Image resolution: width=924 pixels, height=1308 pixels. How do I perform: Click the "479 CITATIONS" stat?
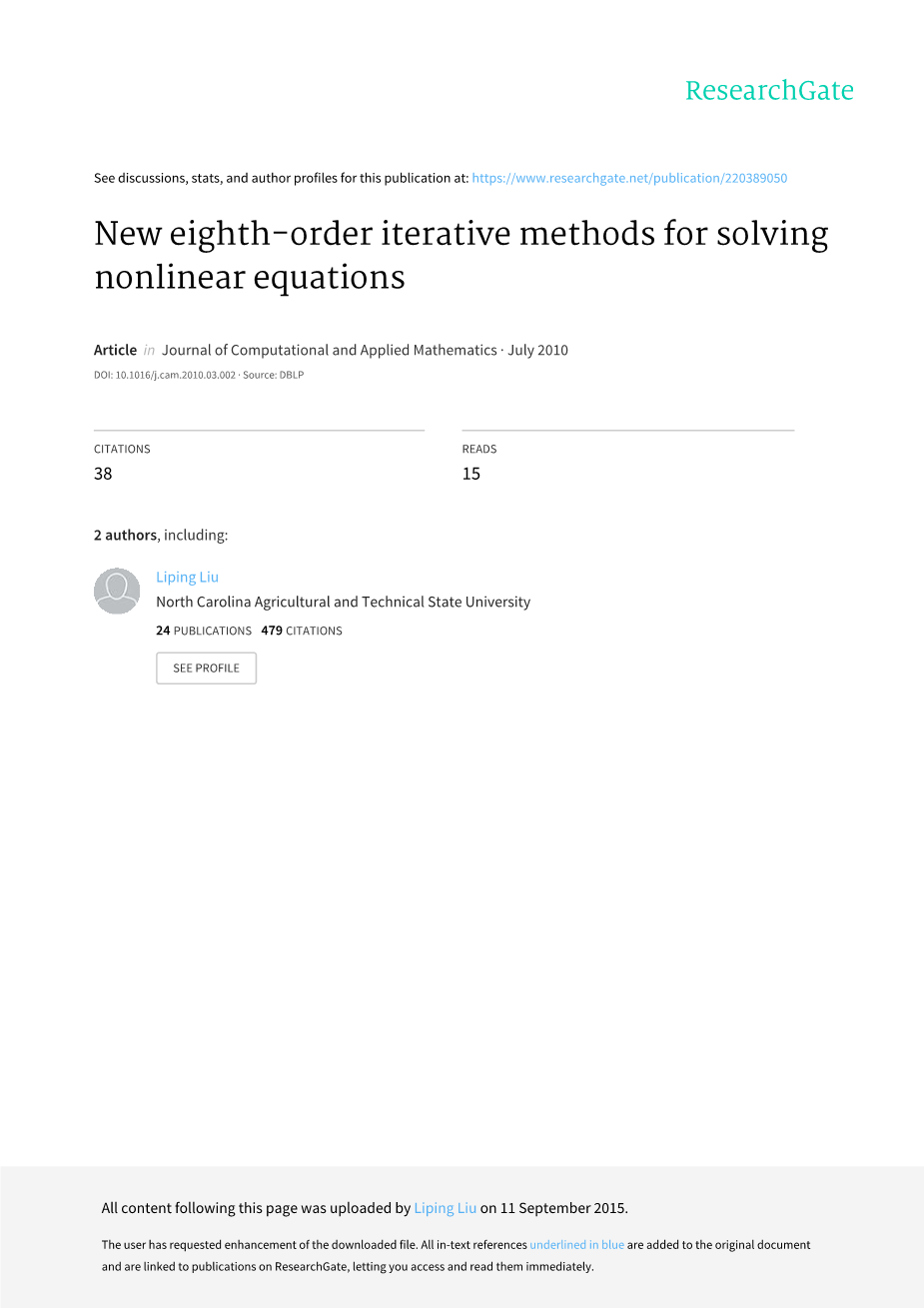(302, 631)
